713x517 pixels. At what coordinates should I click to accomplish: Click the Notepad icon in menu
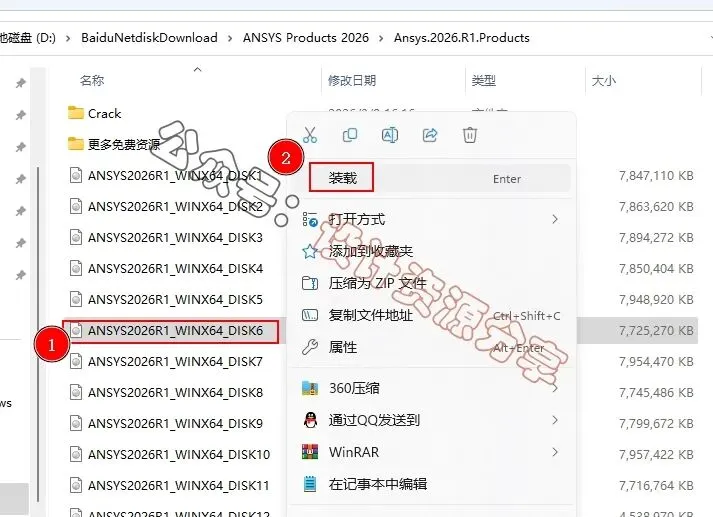[x=310, y=484]
